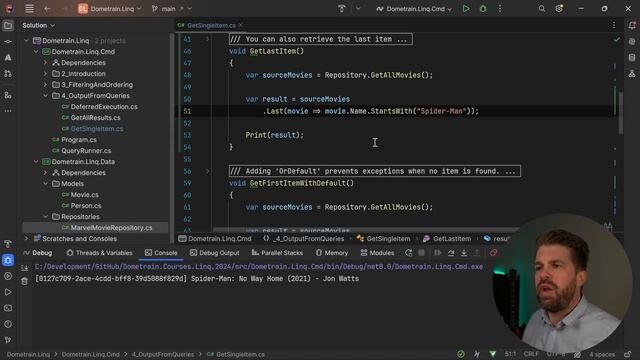Open DeferredExecution.cs in solution tree

(x=104, y=107)
